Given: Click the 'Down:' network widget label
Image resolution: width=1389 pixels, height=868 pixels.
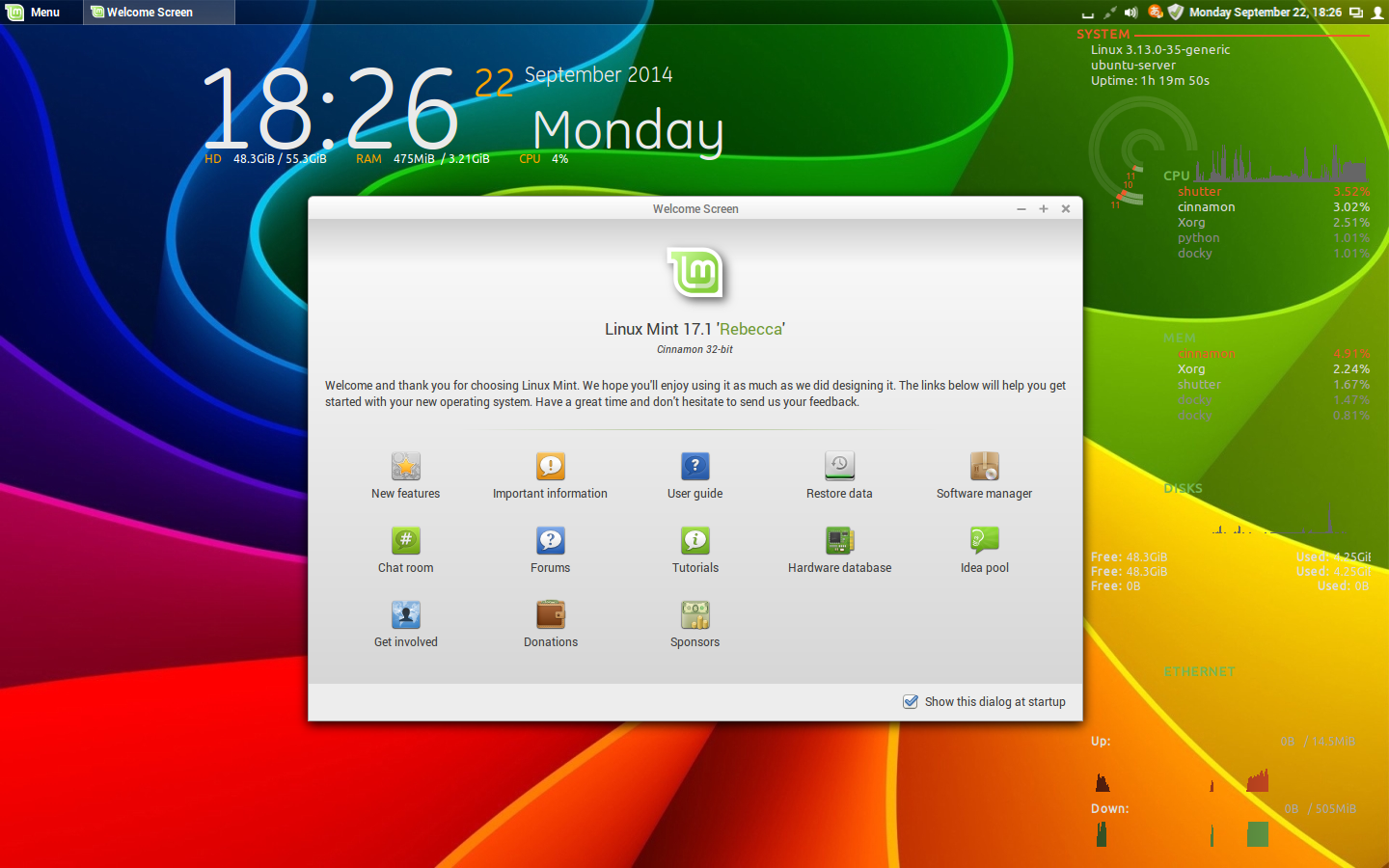Looking at the screenshot, I should tap(1109, 808).
